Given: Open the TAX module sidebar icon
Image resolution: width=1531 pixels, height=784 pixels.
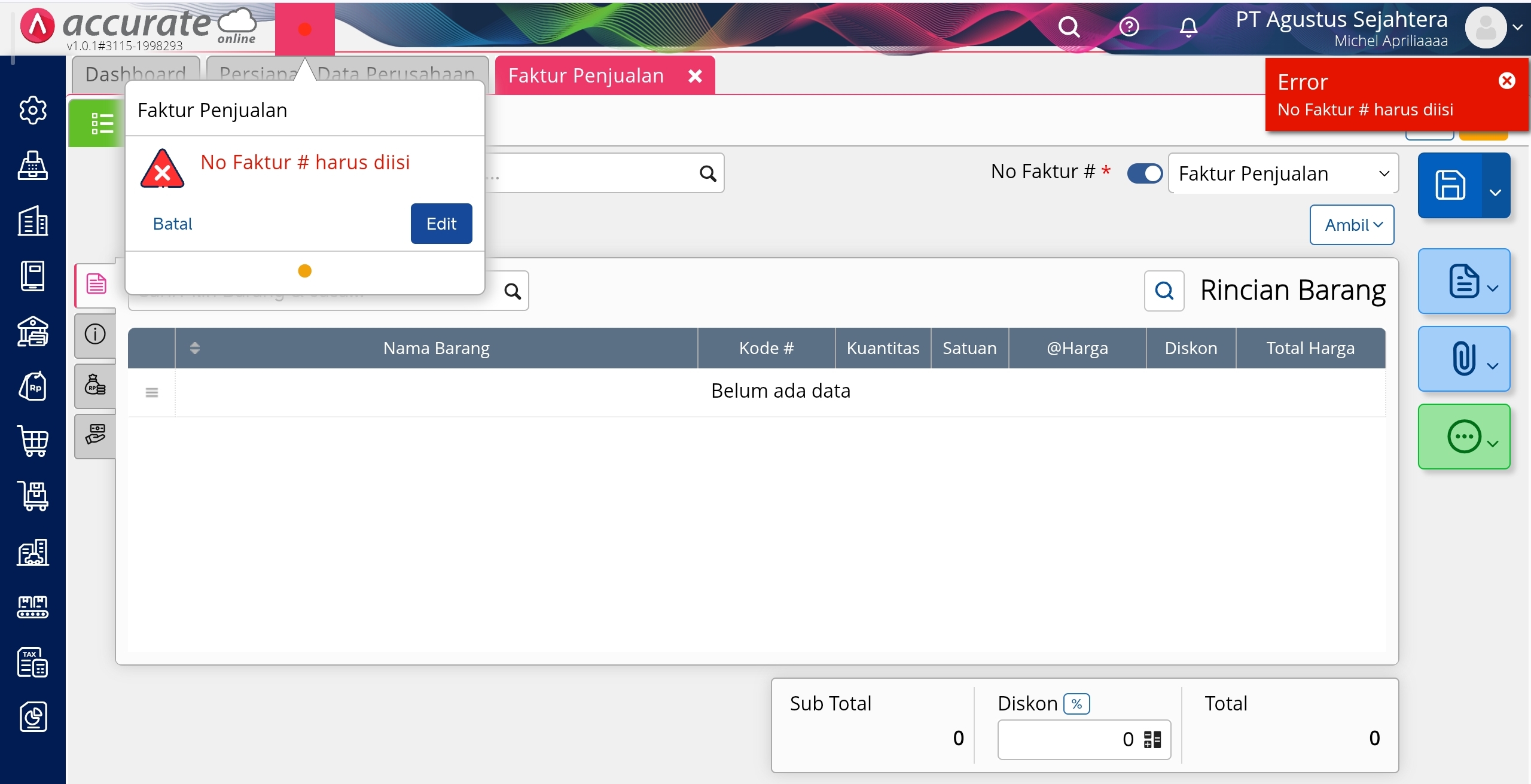Looking at the screenshot, I should (x=33, y=662).
